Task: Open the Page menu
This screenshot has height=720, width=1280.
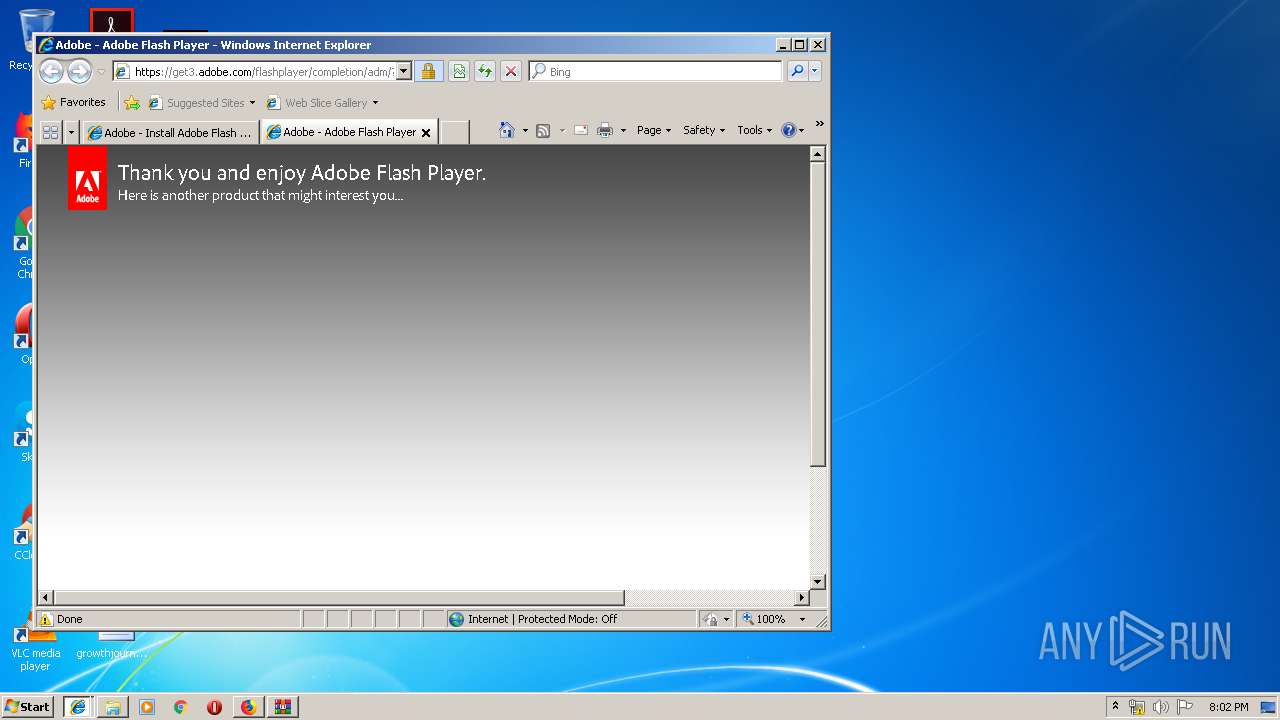Action: click(654, 130)
